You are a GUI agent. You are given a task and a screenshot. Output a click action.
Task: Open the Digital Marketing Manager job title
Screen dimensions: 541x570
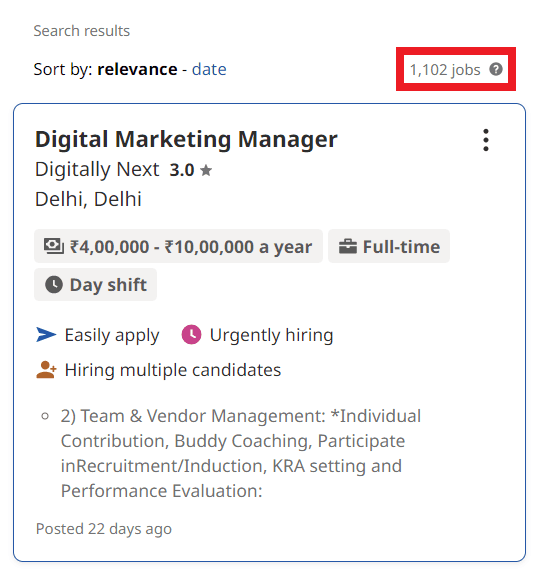tap(186, 139)
